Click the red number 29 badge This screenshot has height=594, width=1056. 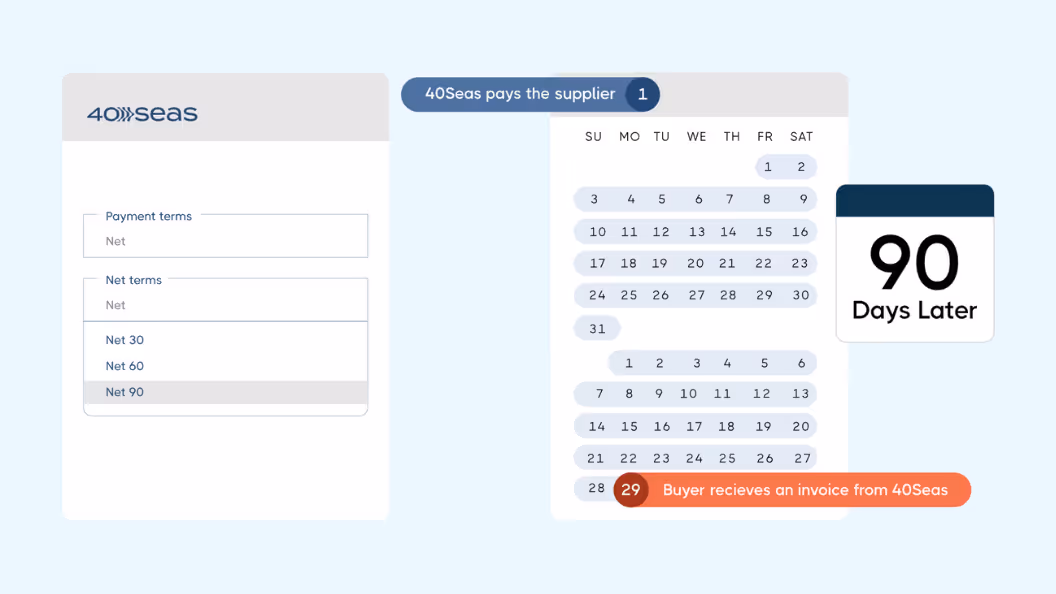pos(630,490)
